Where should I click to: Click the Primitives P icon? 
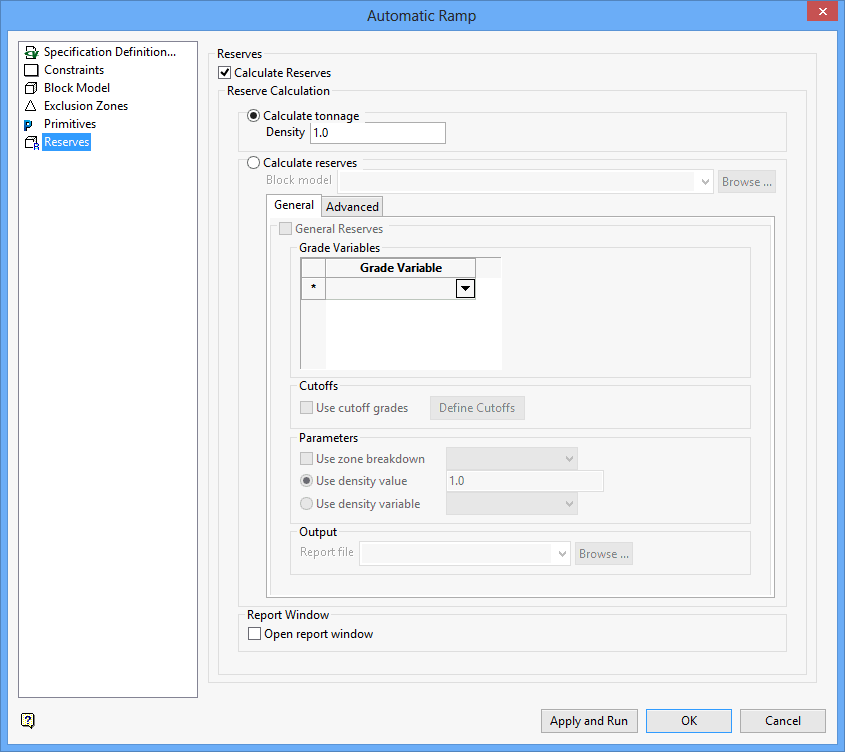coord(28,125)
